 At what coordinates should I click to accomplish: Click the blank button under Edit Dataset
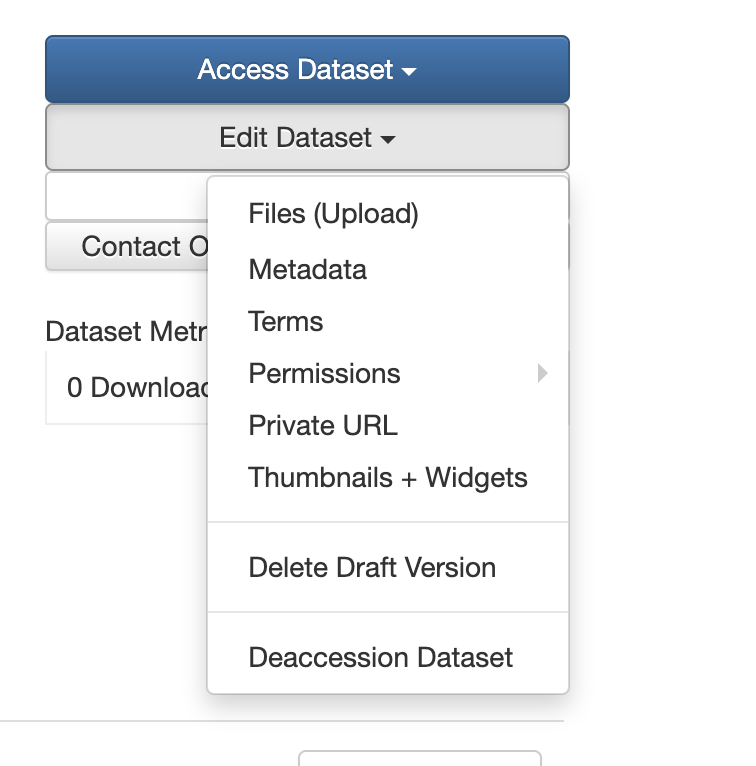coord(125,197)
